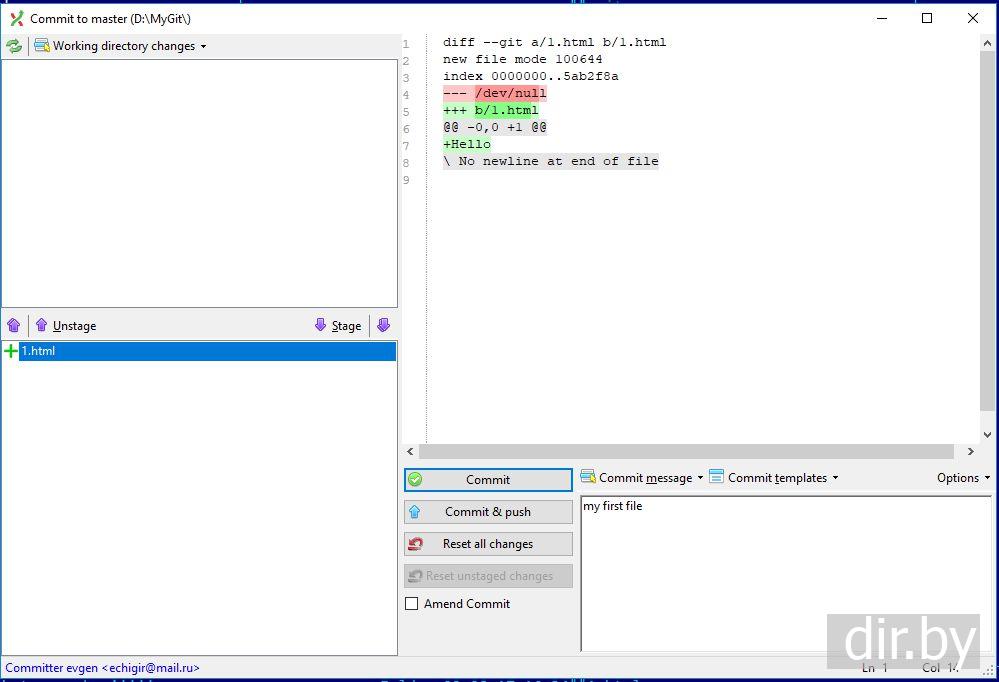Screen dimensions: 999x682
Task: Click the horizontal scrollbar right arrow
Action: click(x=970, y=451)
